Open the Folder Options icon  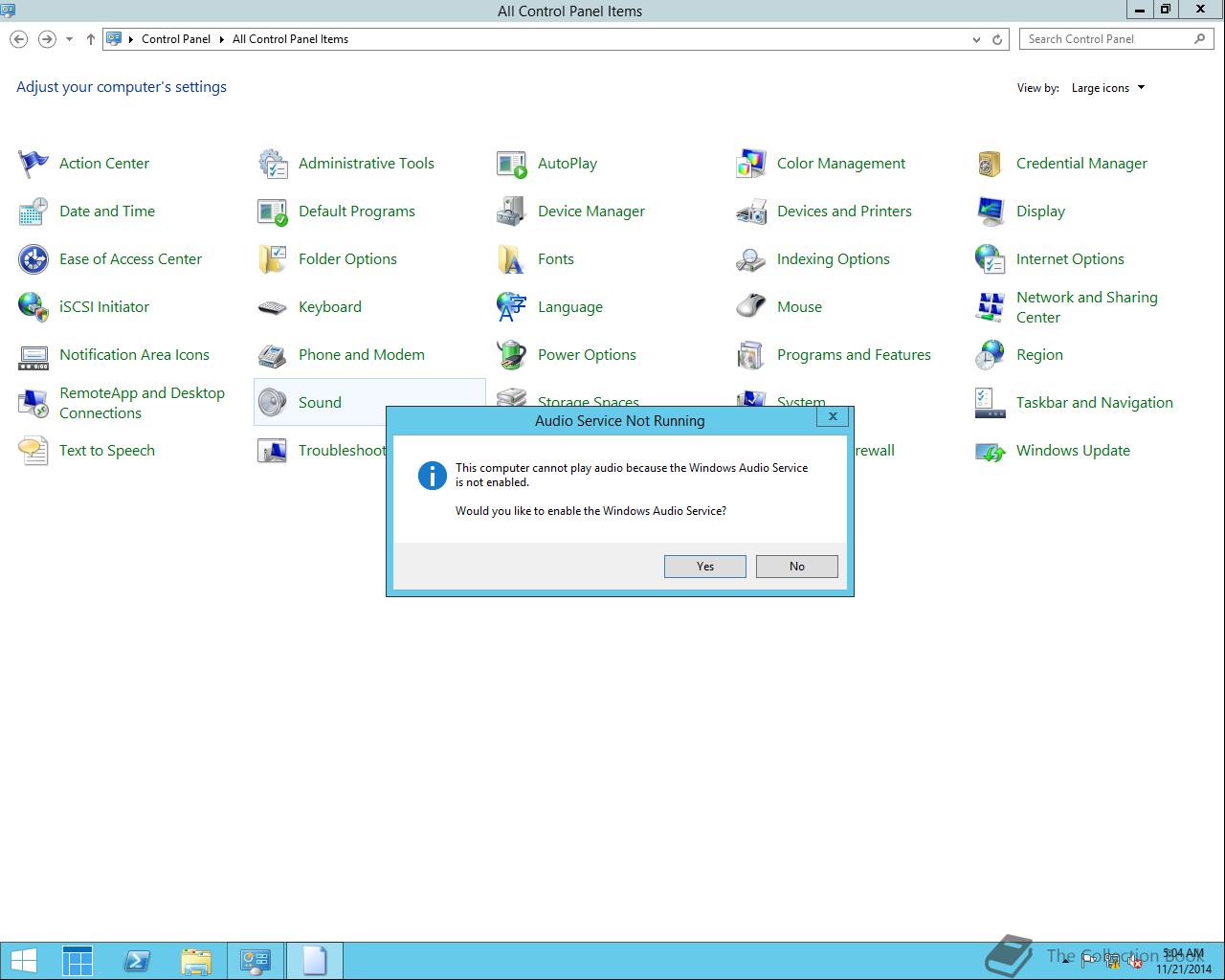coord(273,259)
